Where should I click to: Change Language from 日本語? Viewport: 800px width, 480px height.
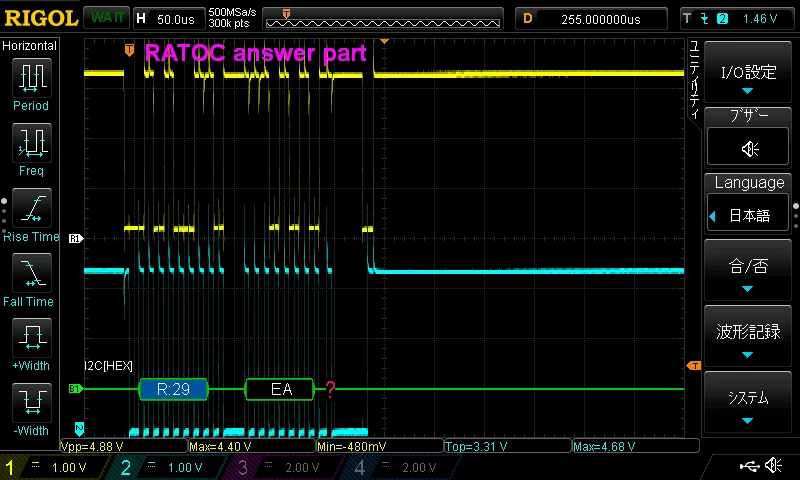click(x=748, y=216)
